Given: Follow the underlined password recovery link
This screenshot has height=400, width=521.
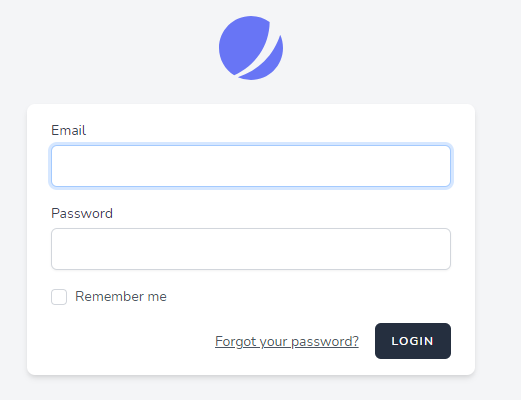Looking at the screenshot, I should [x=287, y=341].
